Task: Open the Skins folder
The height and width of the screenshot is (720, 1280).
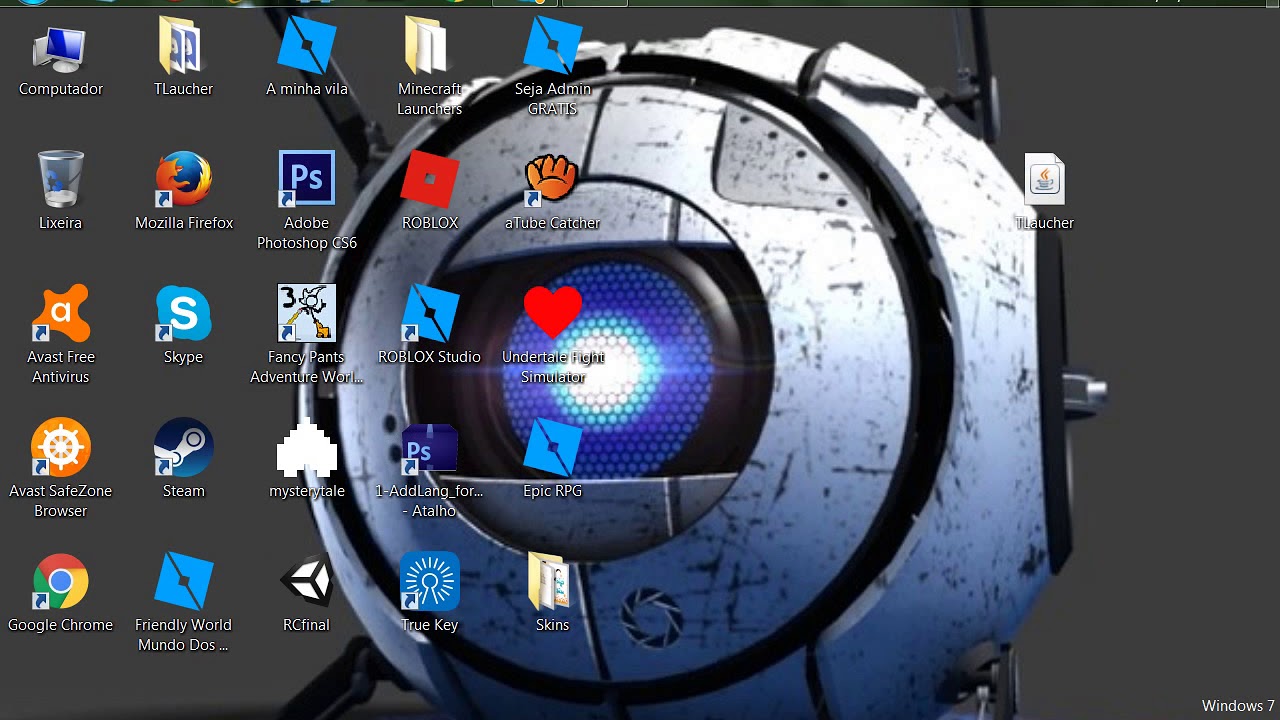Action: 549,581
